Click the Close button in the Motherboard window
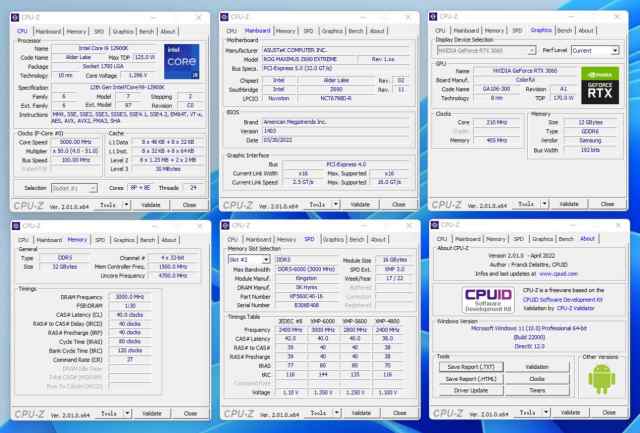This screenshot has height=433, width=640. pos(398,204)
